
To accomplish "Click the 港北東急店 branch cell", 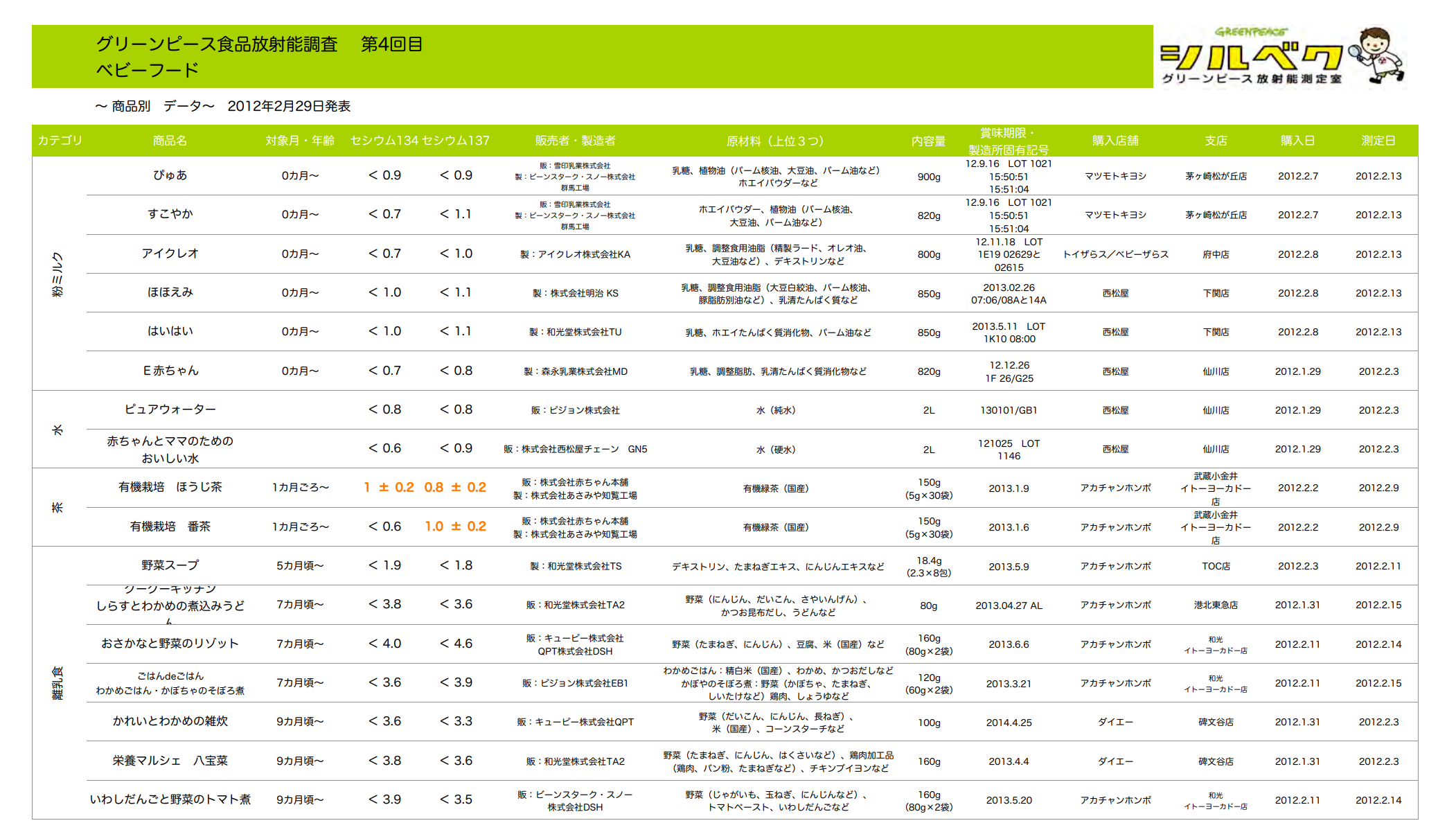I will (x=1216, y=605).
